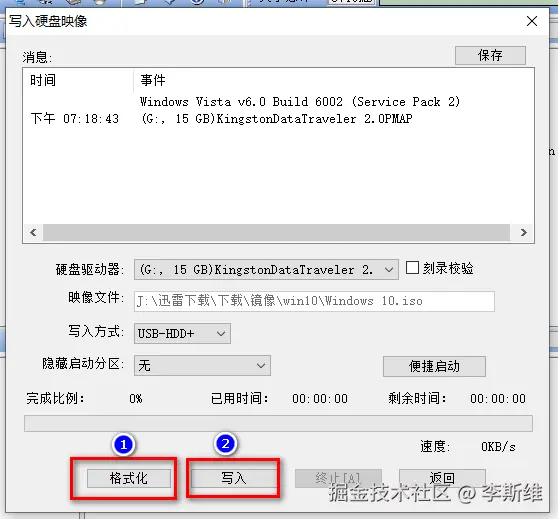This screenshot has width=558, height=519.
Task: Click the 映像文件 path field
Action: pyautogui.click(x=314, y=301)
